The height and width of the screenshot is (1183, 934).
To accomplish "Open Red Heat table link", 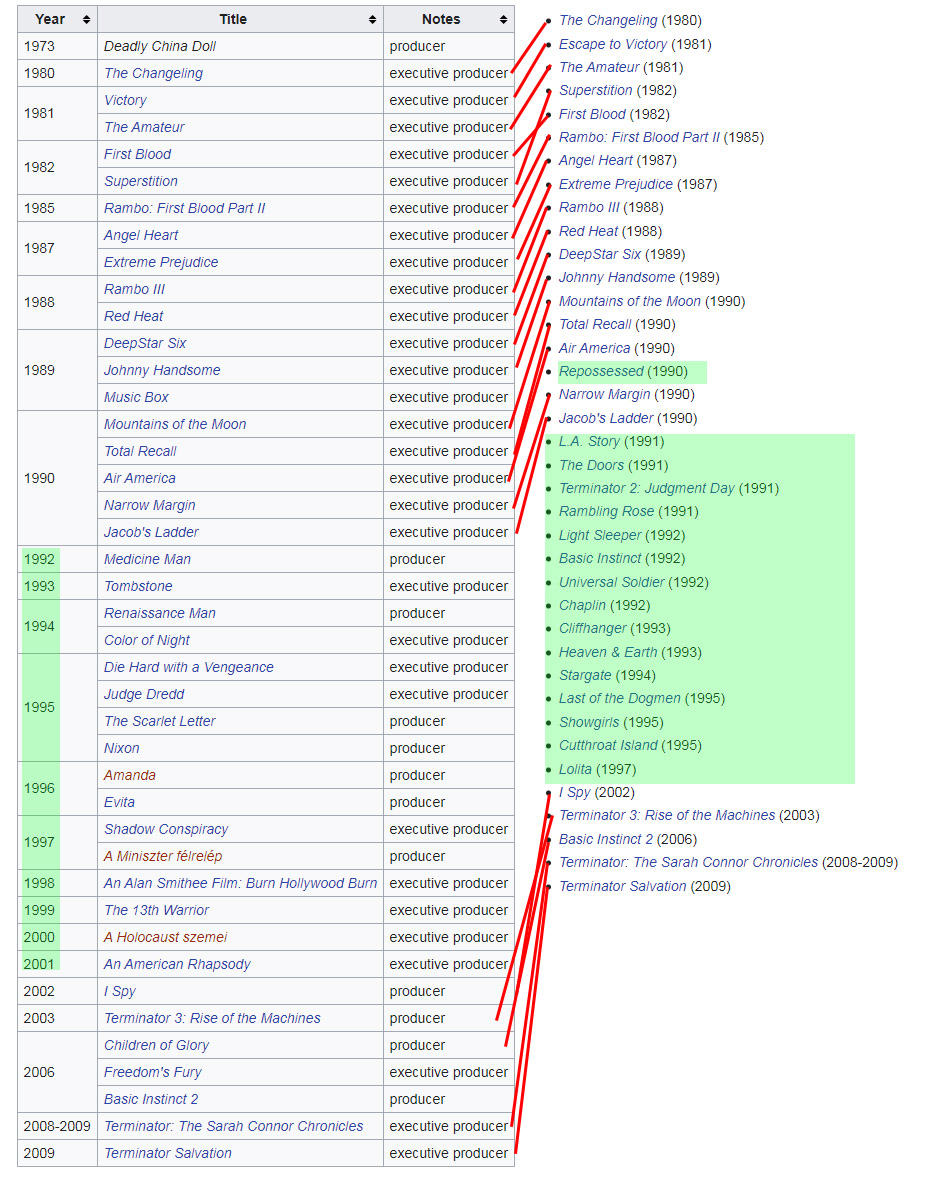I will click(134, 316).
